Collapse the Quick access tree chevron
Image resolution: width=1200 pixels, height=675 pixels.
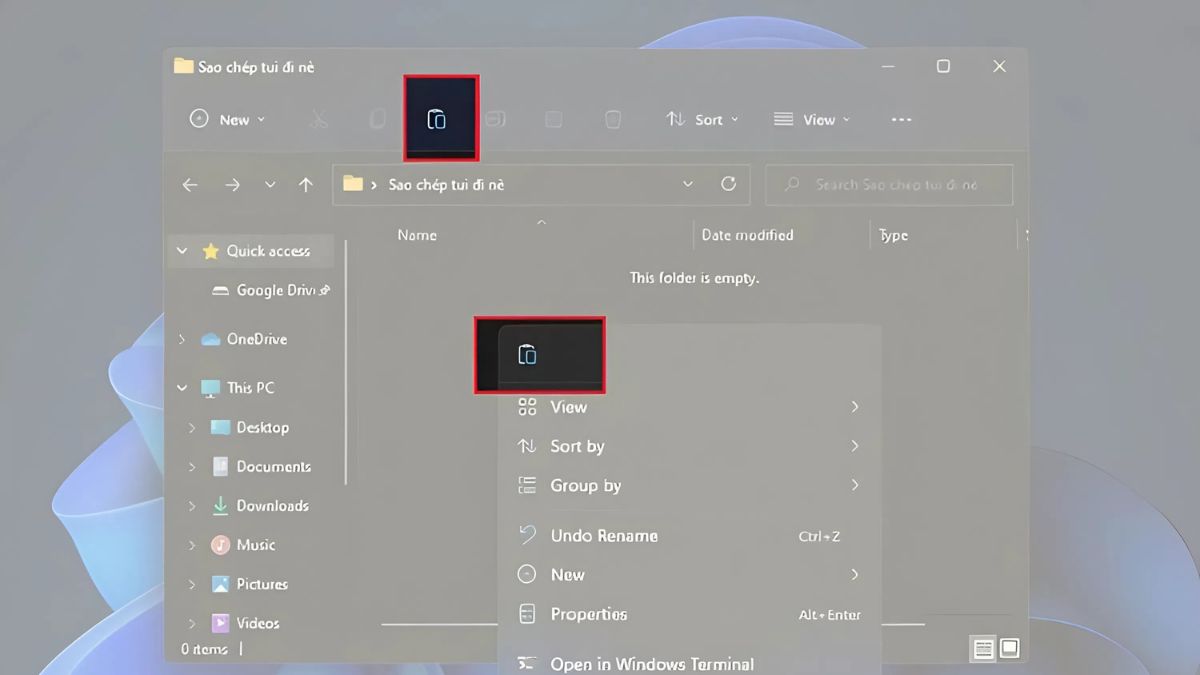point(182,251)
